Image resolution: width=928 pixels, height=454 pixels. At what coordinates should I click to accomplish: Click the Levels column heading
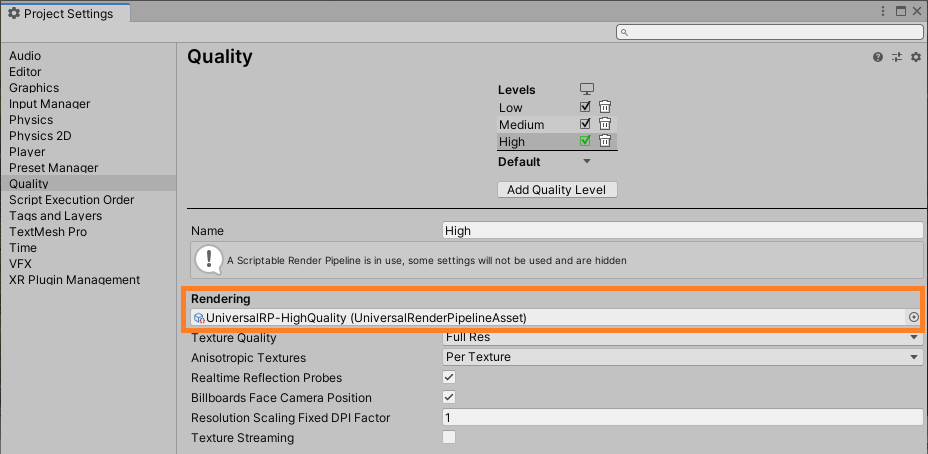tap(517, 89)
